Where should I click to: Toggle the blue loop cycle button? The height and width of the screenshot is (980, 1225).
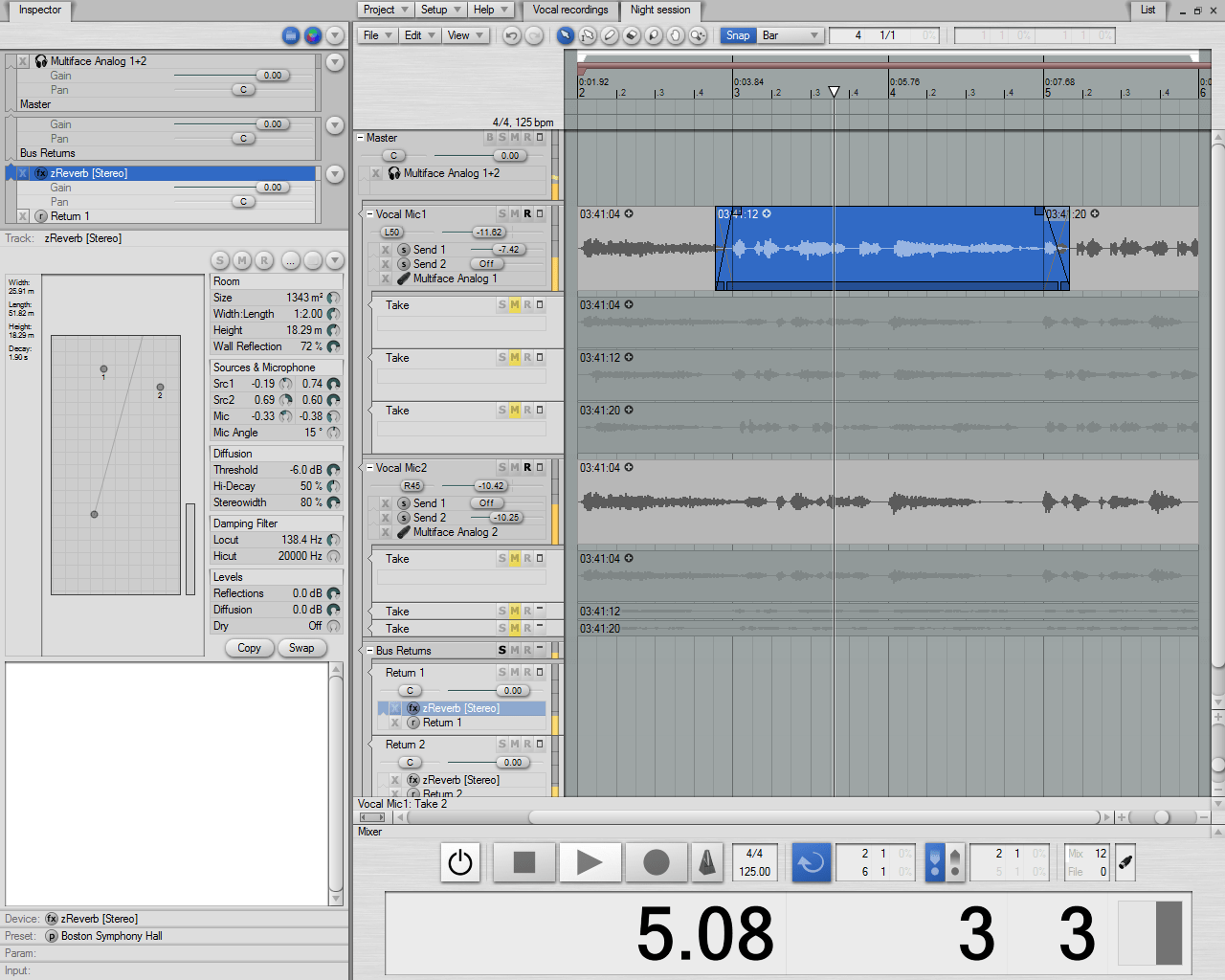(x=811, y=862)
